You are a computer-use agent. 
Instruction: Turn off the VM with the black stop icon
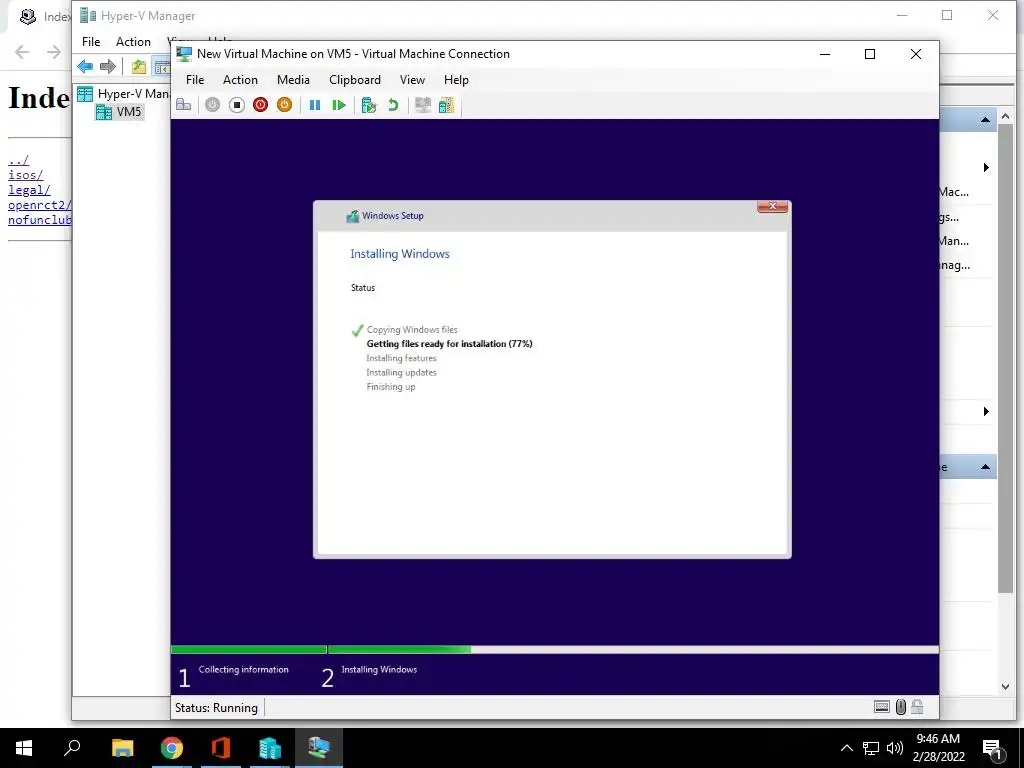(x=236, y=105)
